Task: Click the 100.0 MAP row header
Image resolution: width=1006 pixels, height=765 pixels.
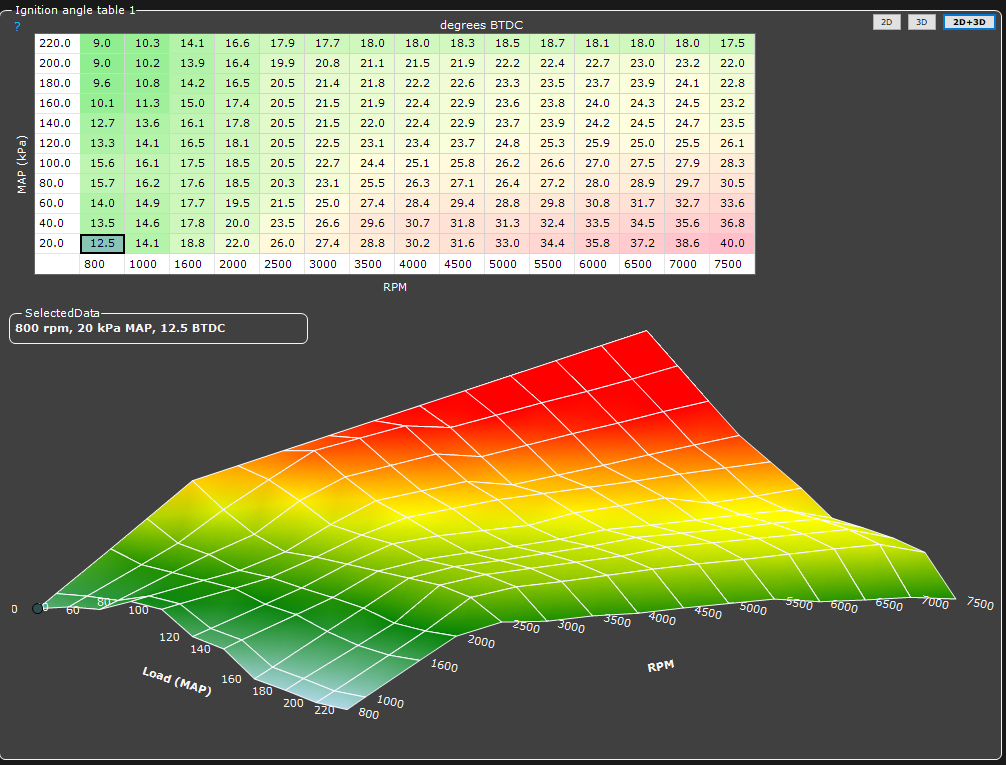Action: [x=56, y=163]
